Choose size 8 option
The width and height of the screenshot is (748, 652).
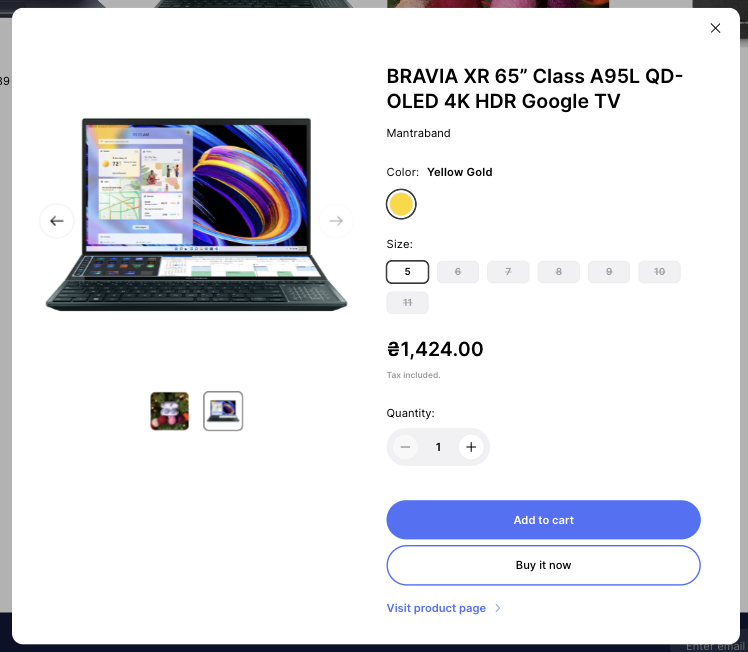coord(559,272)
